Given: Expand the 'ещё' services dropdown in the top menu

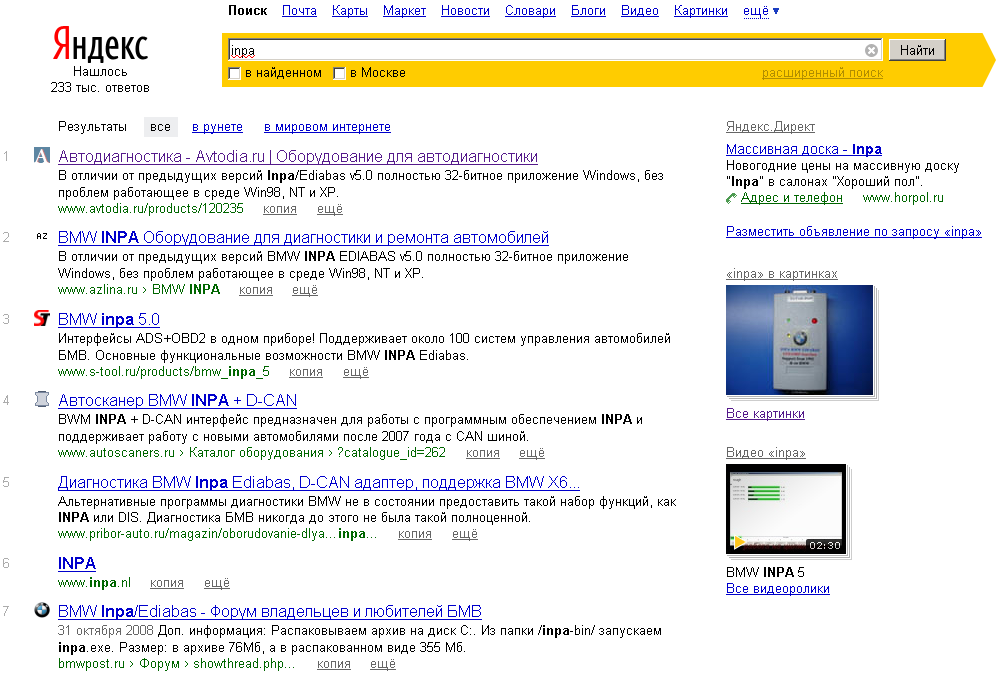Looking at the screenshot, I should [x=761, y=11].
